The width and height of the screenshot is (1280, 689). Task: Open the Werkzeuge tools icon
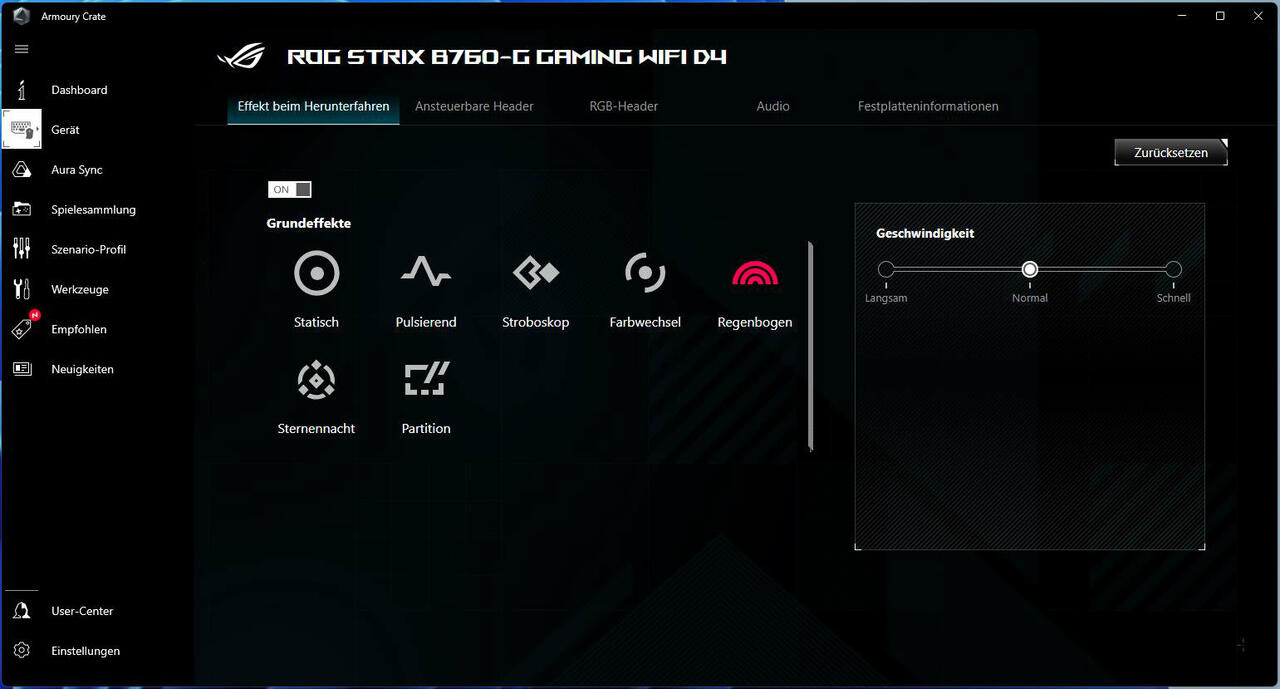[x=21, y=290]
